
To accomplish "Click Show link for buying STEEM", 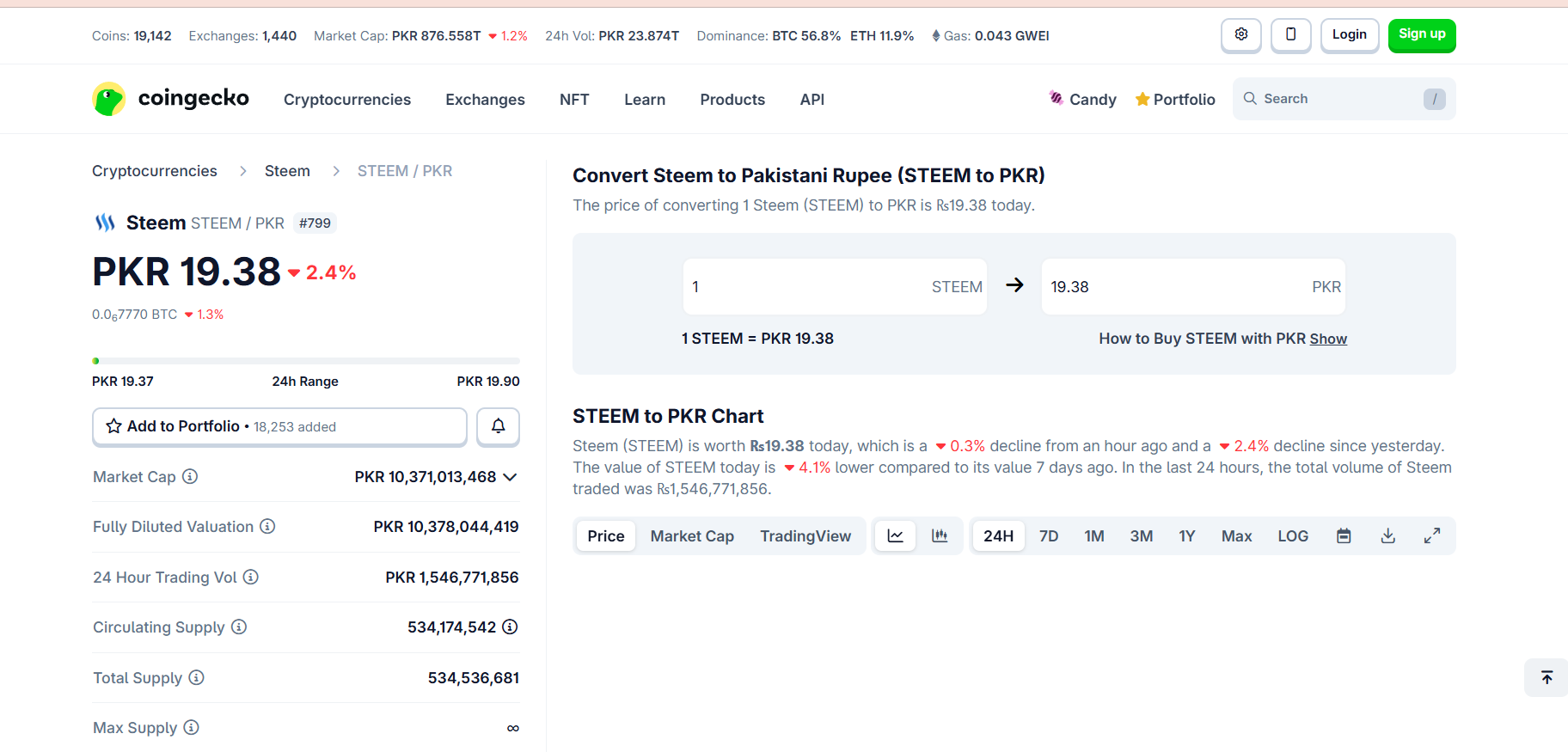I will click(x=1328, y=339).
